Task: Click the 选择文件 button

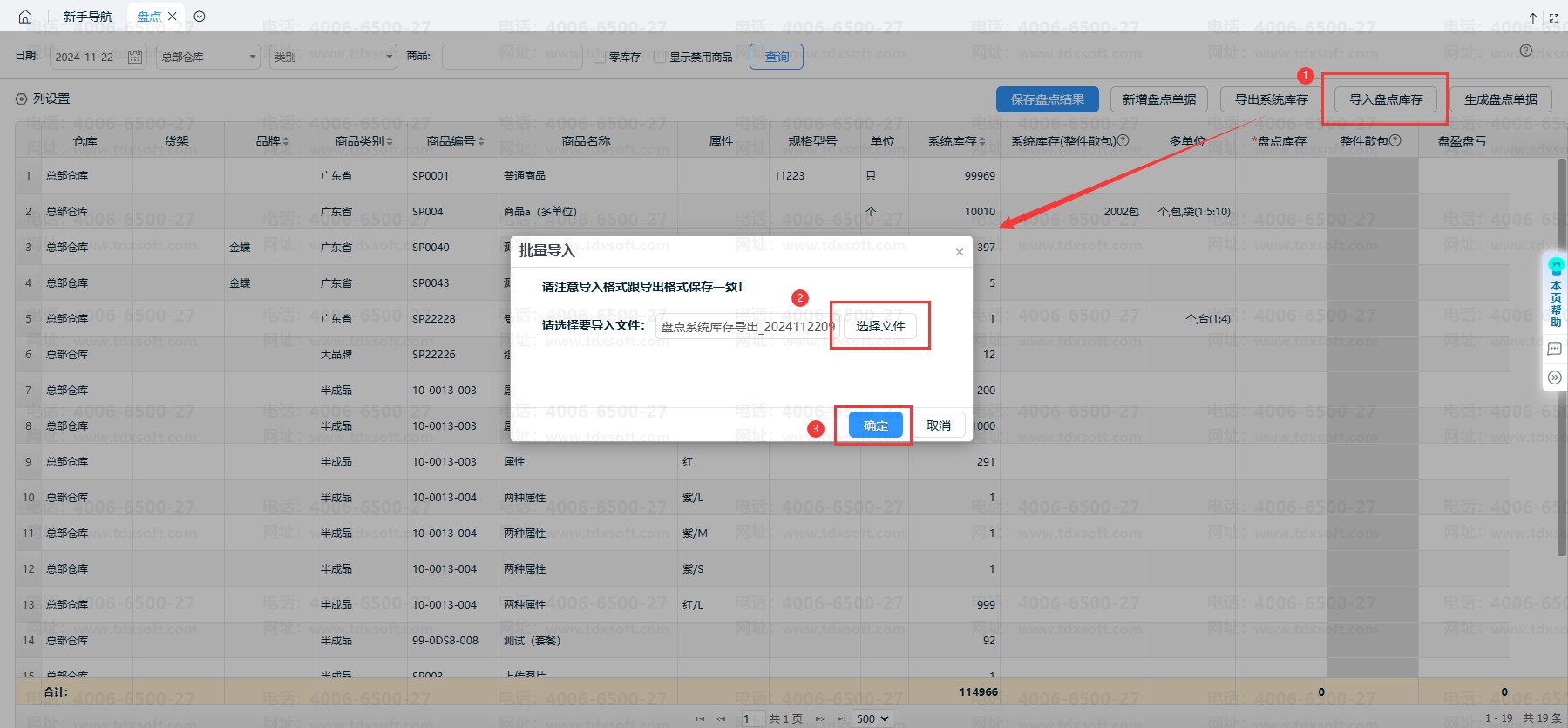Action: point(879,326)
